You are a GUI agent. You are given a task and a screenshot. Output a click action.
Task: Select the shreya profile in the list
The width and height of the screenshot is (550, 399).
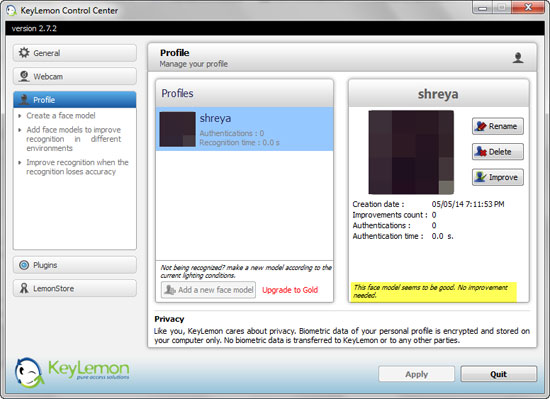(244, 129)
